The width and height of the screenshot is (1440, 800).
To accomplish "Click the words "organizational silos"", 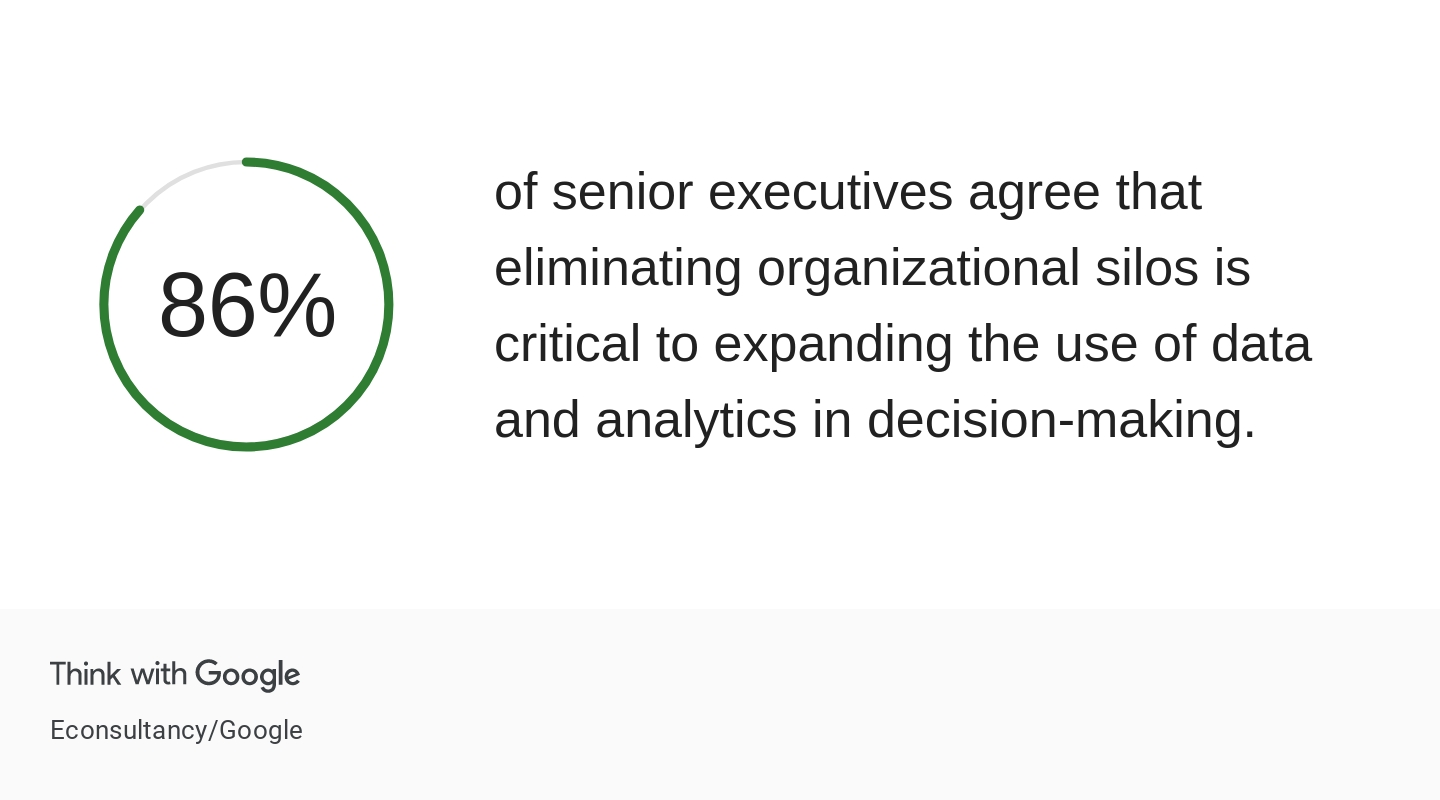I will (x=977, y=268).
